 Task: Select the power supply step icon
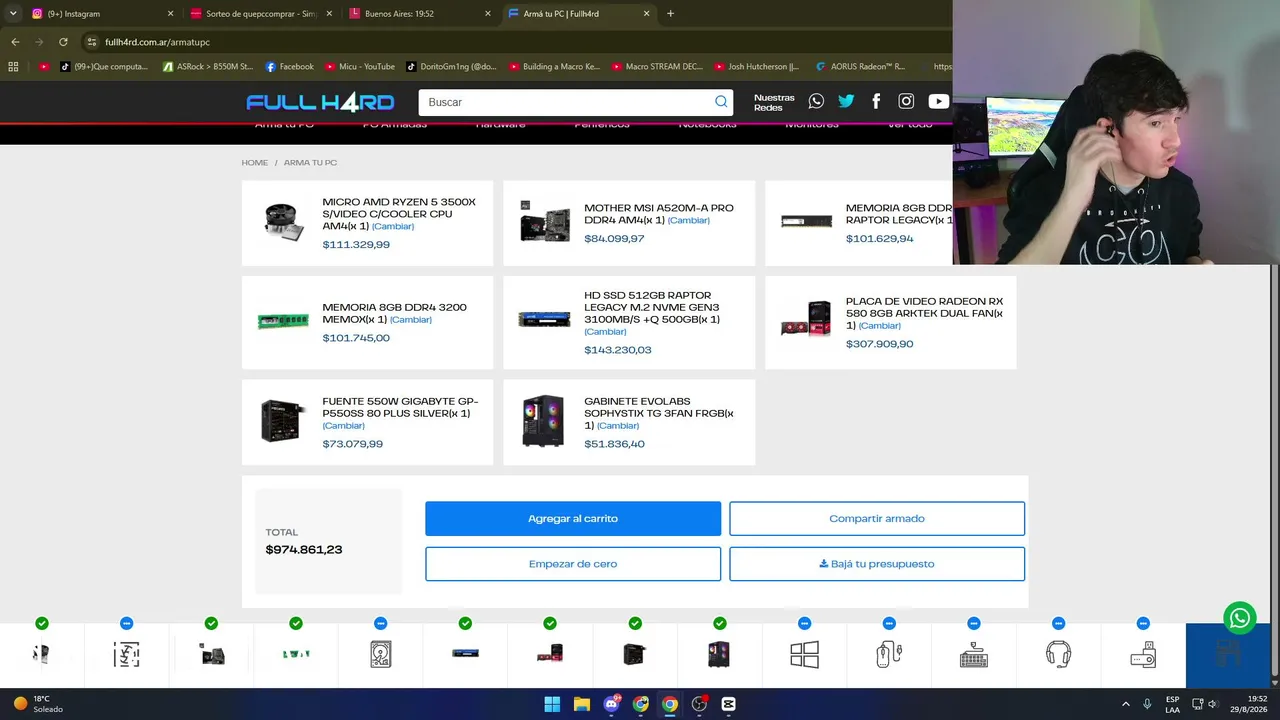[x=634, y=654]
